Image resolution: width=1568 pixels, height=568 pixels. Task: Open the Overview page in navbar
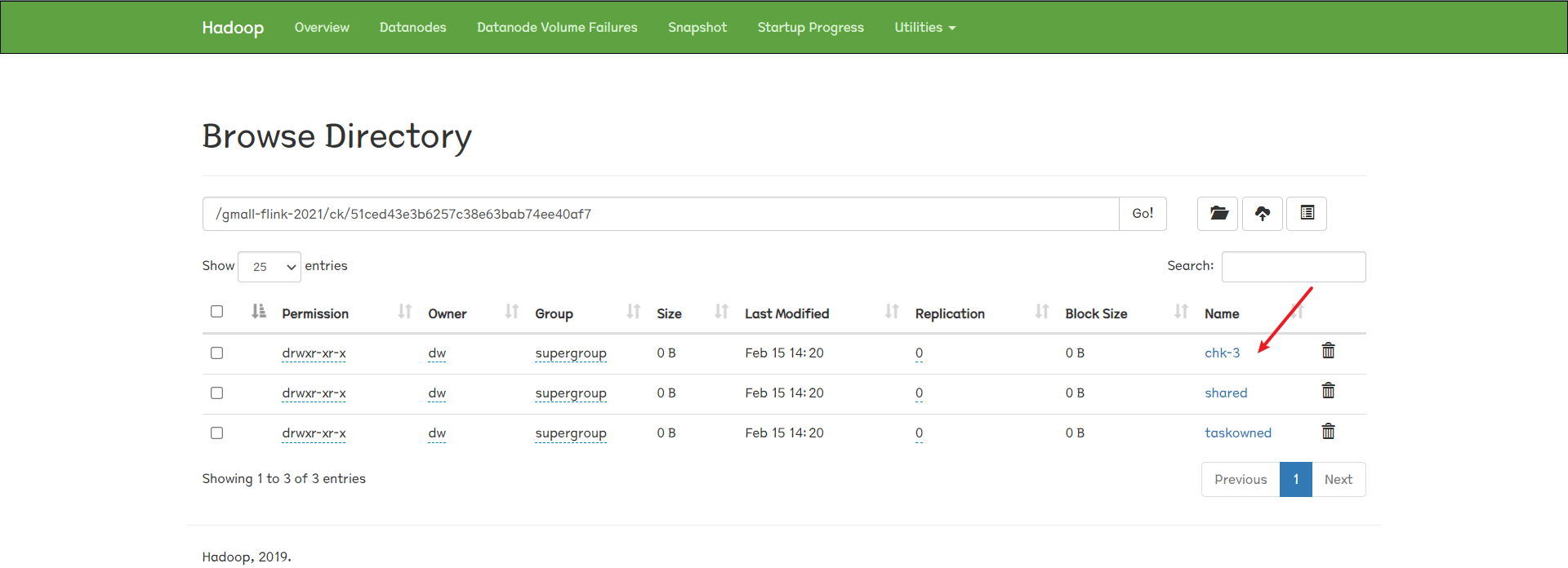322,28
